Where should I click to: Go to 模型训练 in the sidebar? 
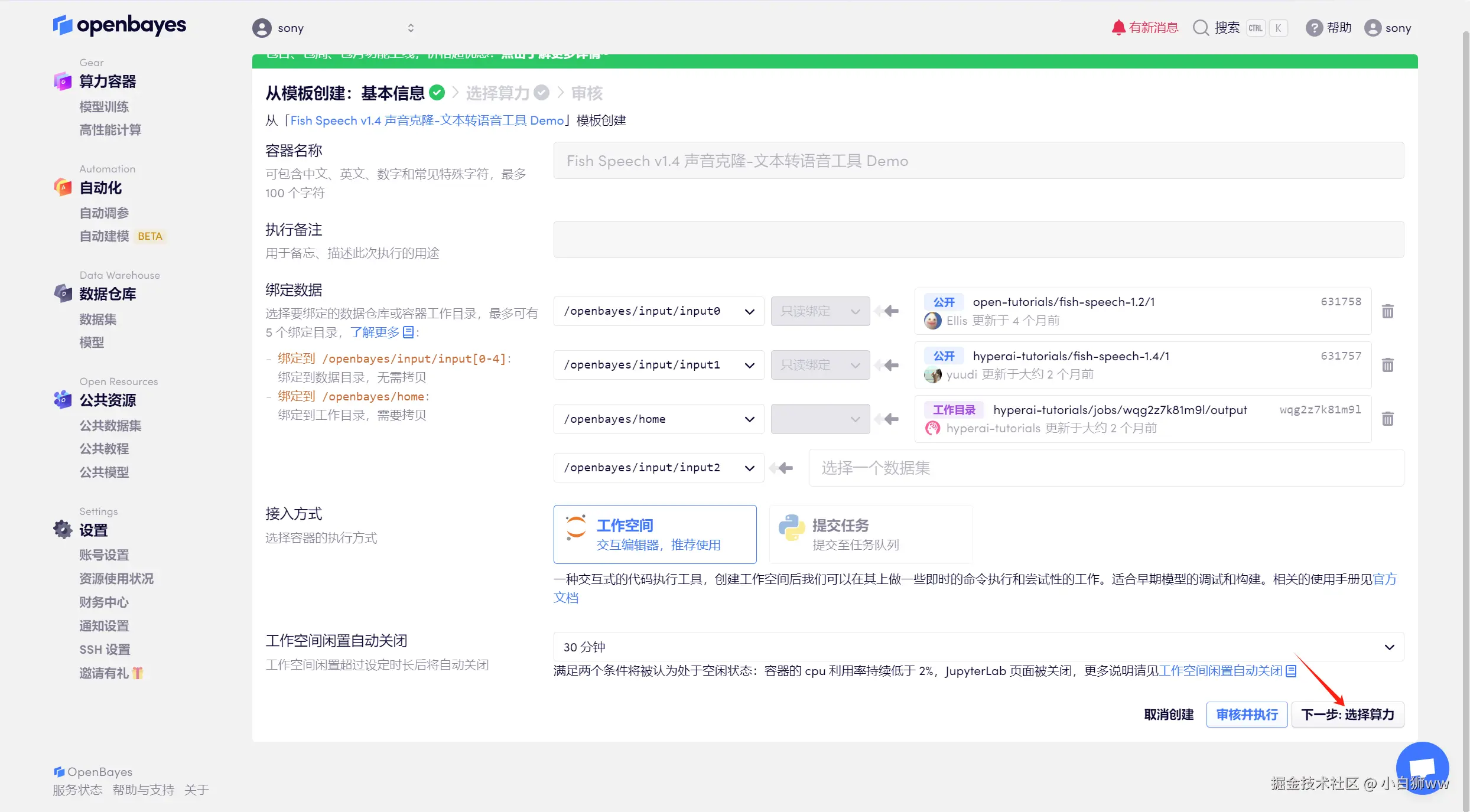pyautogui.click(x=104, y=107)
